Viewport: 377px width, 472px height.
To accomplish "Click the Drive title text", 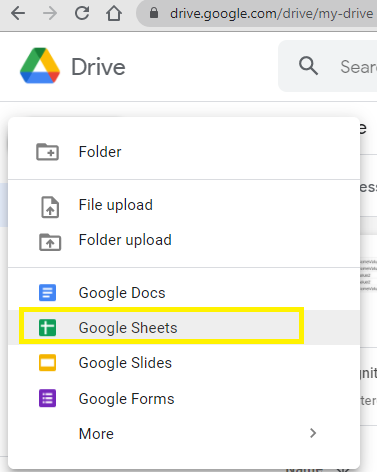I will click(98, 67).
